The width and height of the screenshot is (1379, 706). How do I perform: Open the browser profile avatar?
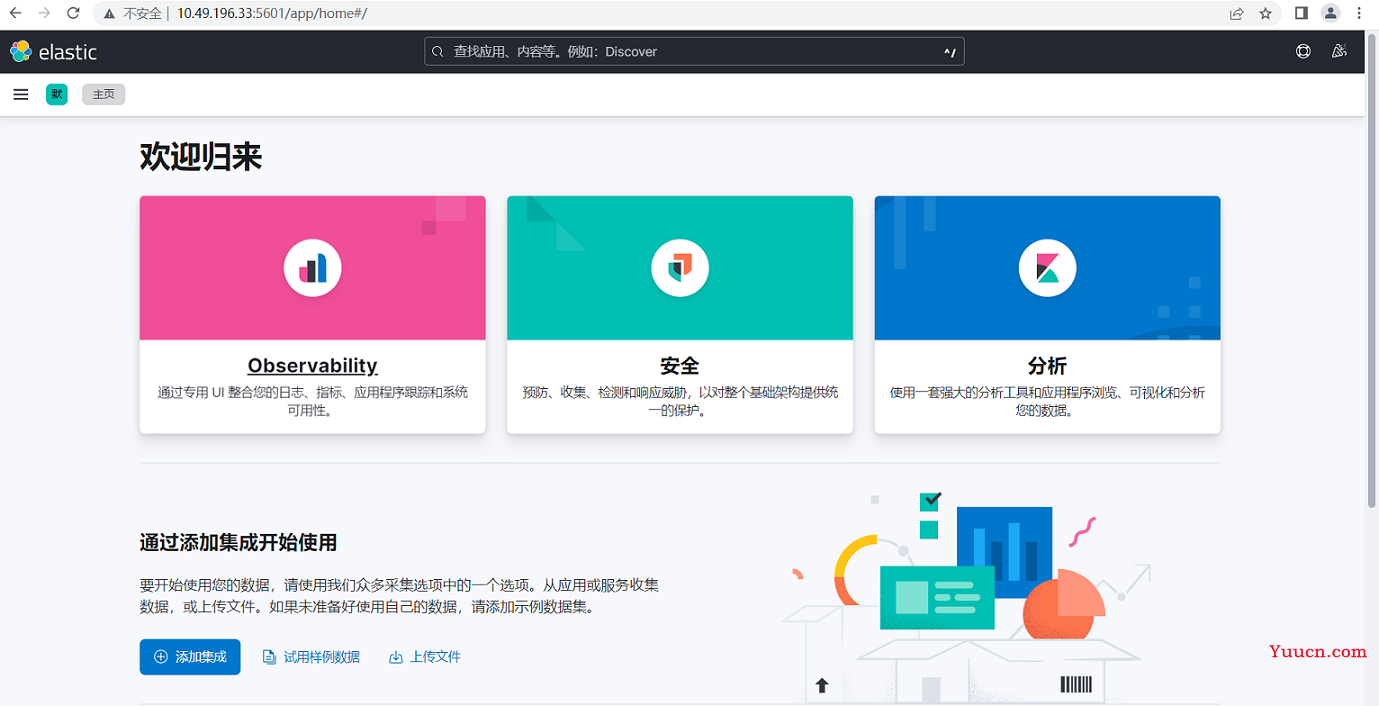pyautogui.click(x=1330, y=13)
